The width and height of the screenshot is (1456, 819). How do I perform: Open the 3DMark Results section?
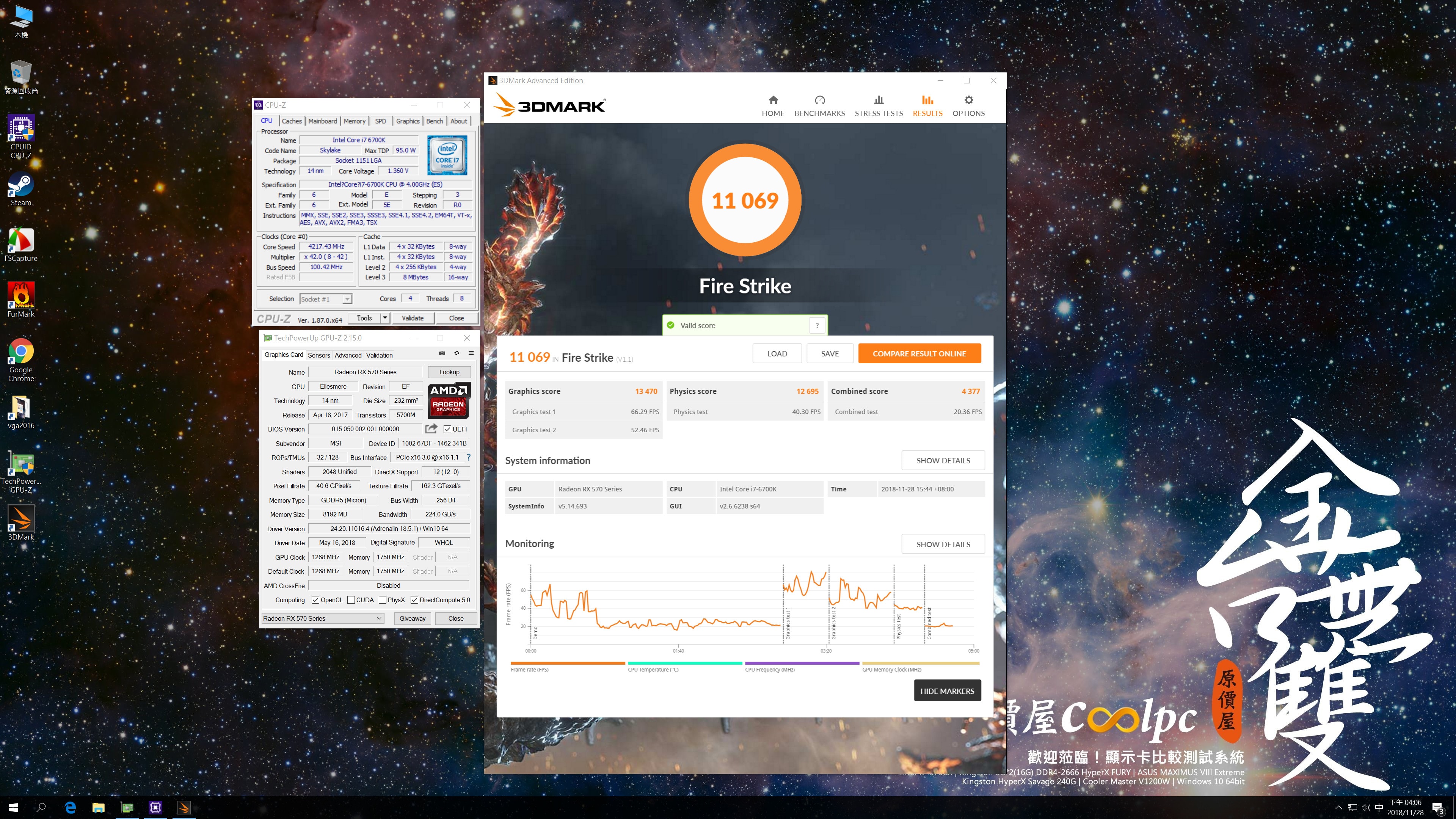[927, 106]
